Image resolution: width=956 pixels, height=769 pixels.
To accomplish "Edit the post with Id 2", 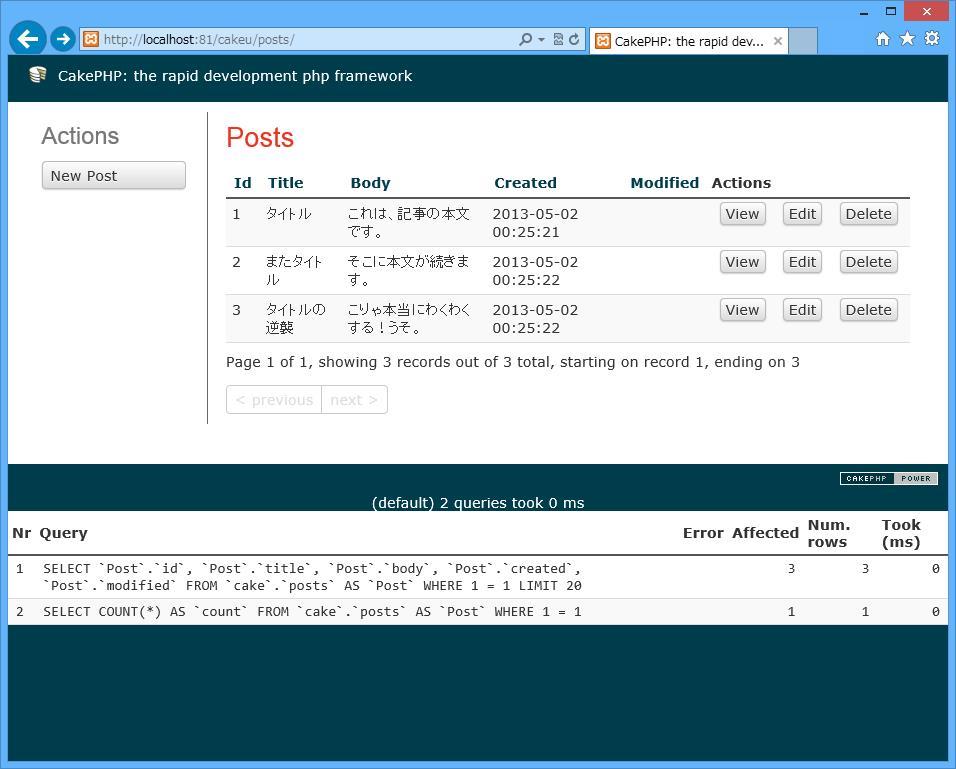I will click(802, 262).
